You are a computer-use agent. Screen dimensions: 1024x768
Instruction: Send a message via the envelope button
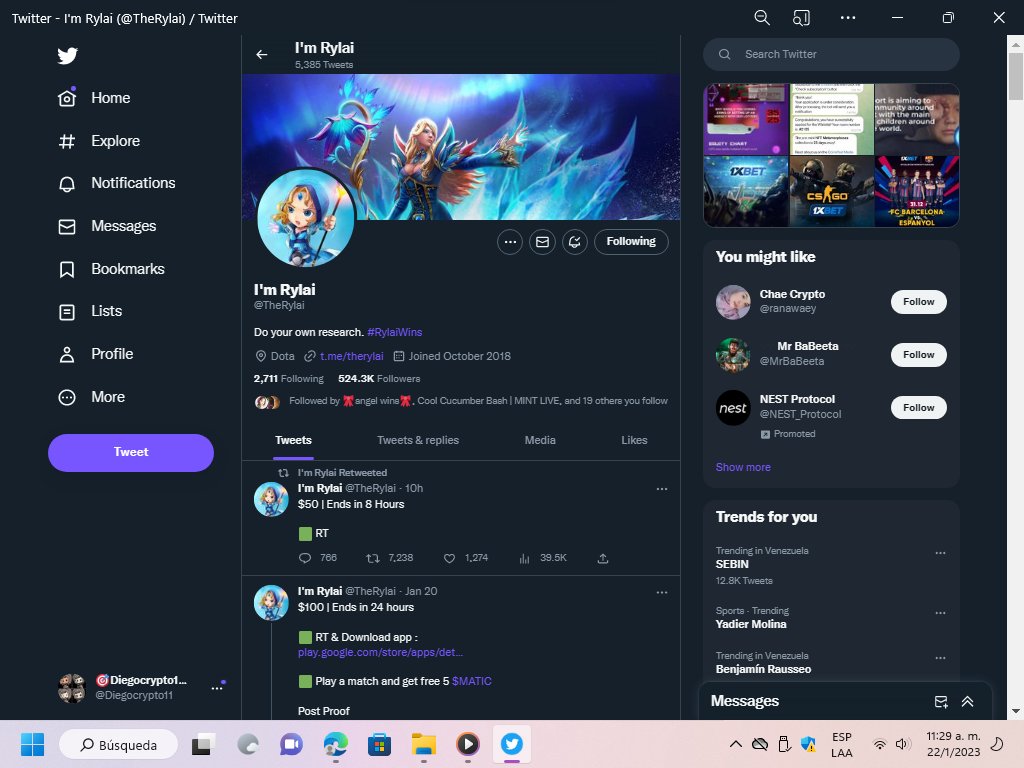coord(542,242)
